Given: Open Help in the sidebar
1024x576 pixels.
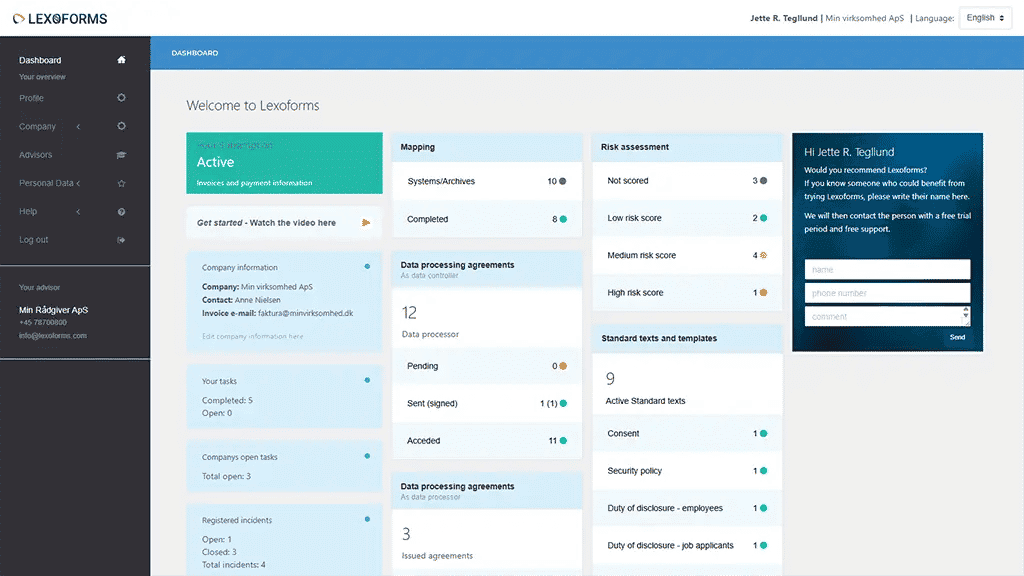Looking at the screenshot, I should (x=28, y=212).
